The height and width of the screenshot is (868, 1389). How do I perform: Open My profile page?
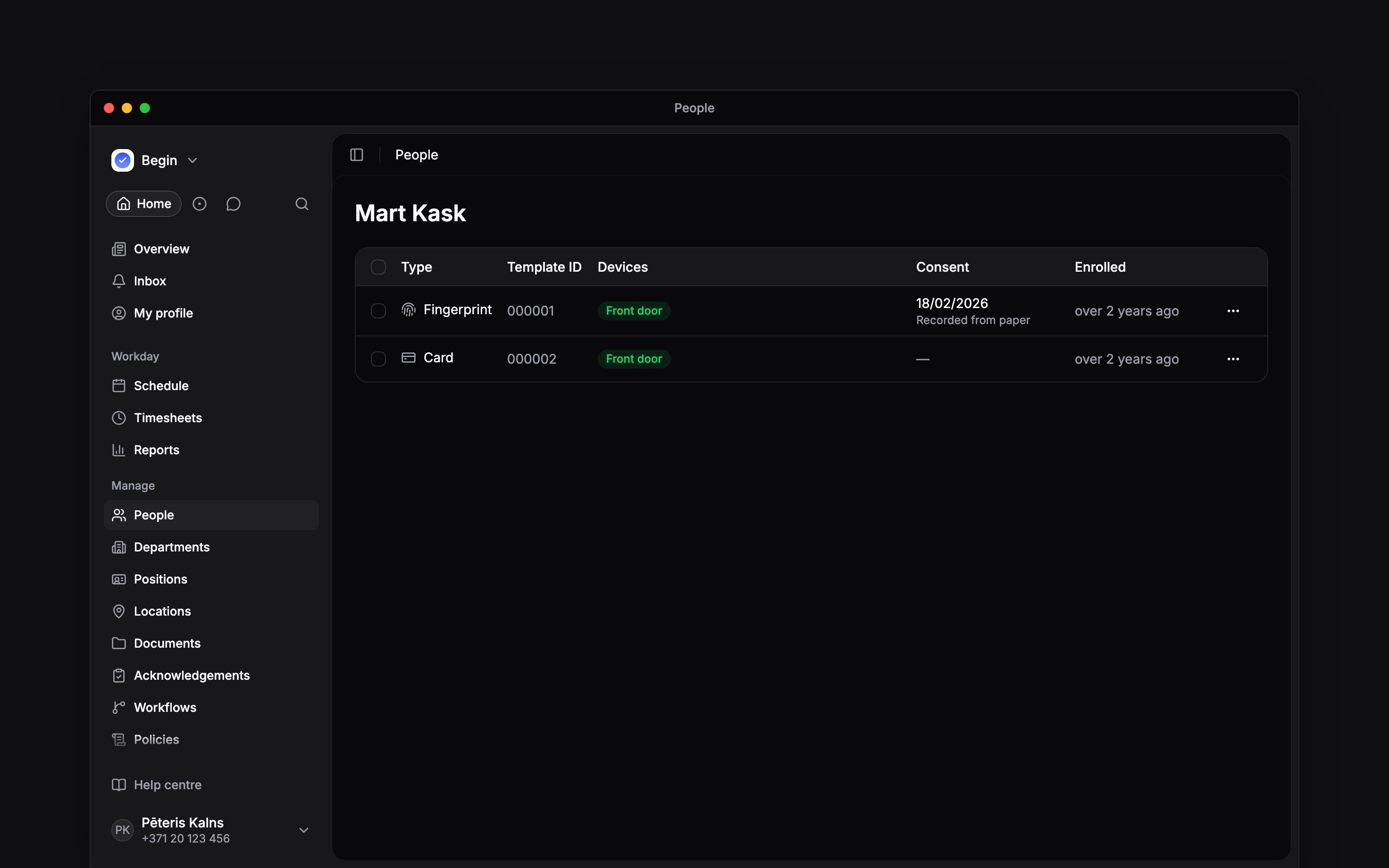[x=211, y=313]
